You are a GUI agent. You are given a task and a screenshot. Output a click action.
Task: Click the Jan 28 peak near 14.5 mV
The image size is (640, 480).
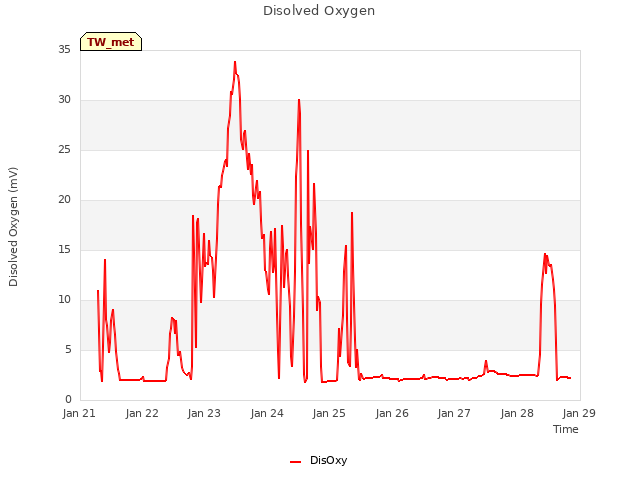click(545, 254)
